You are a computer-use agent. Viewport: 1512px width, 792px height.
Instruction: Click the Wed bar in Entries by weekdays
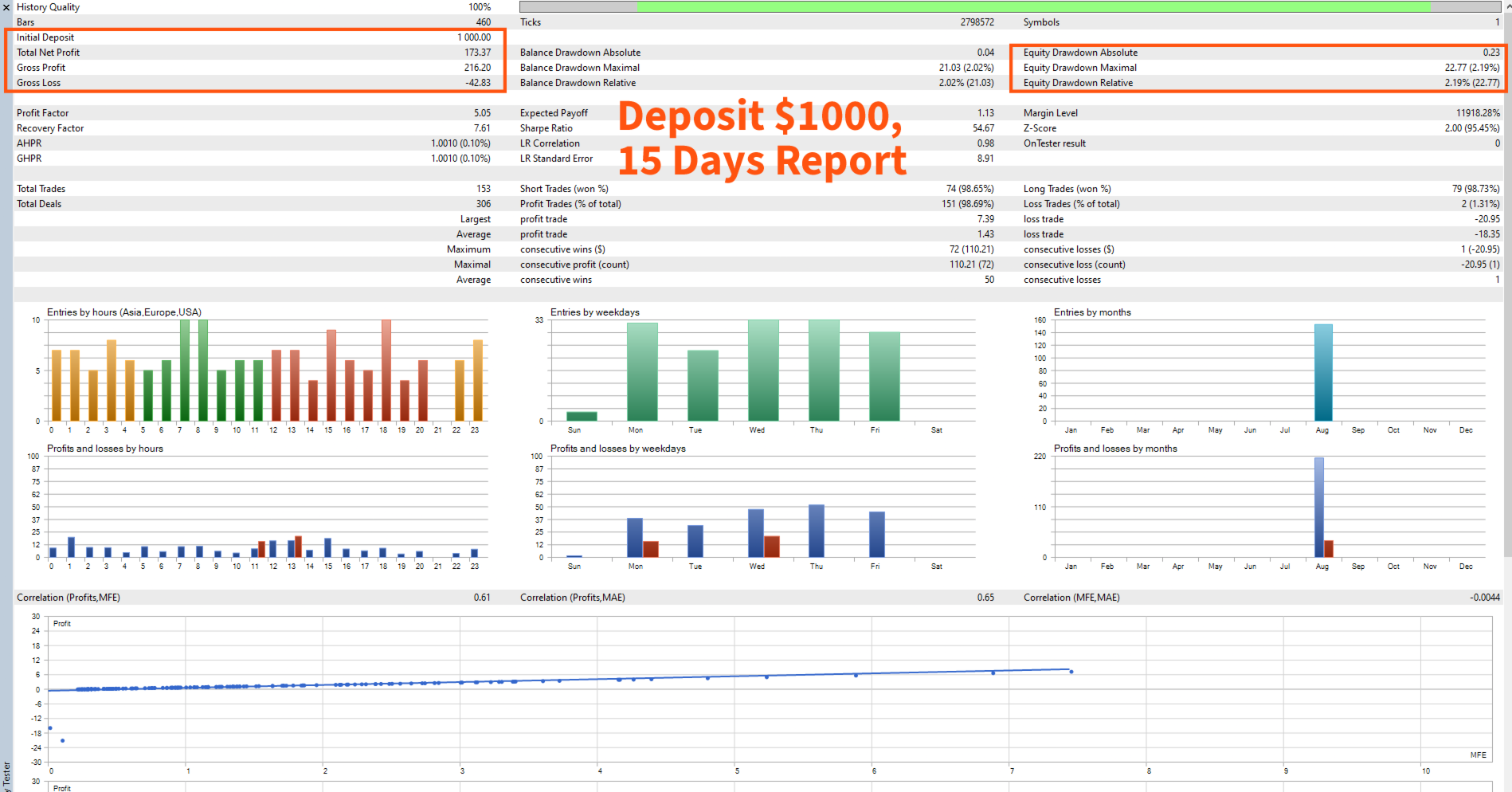pyautogui.click(x=763, y=371)
